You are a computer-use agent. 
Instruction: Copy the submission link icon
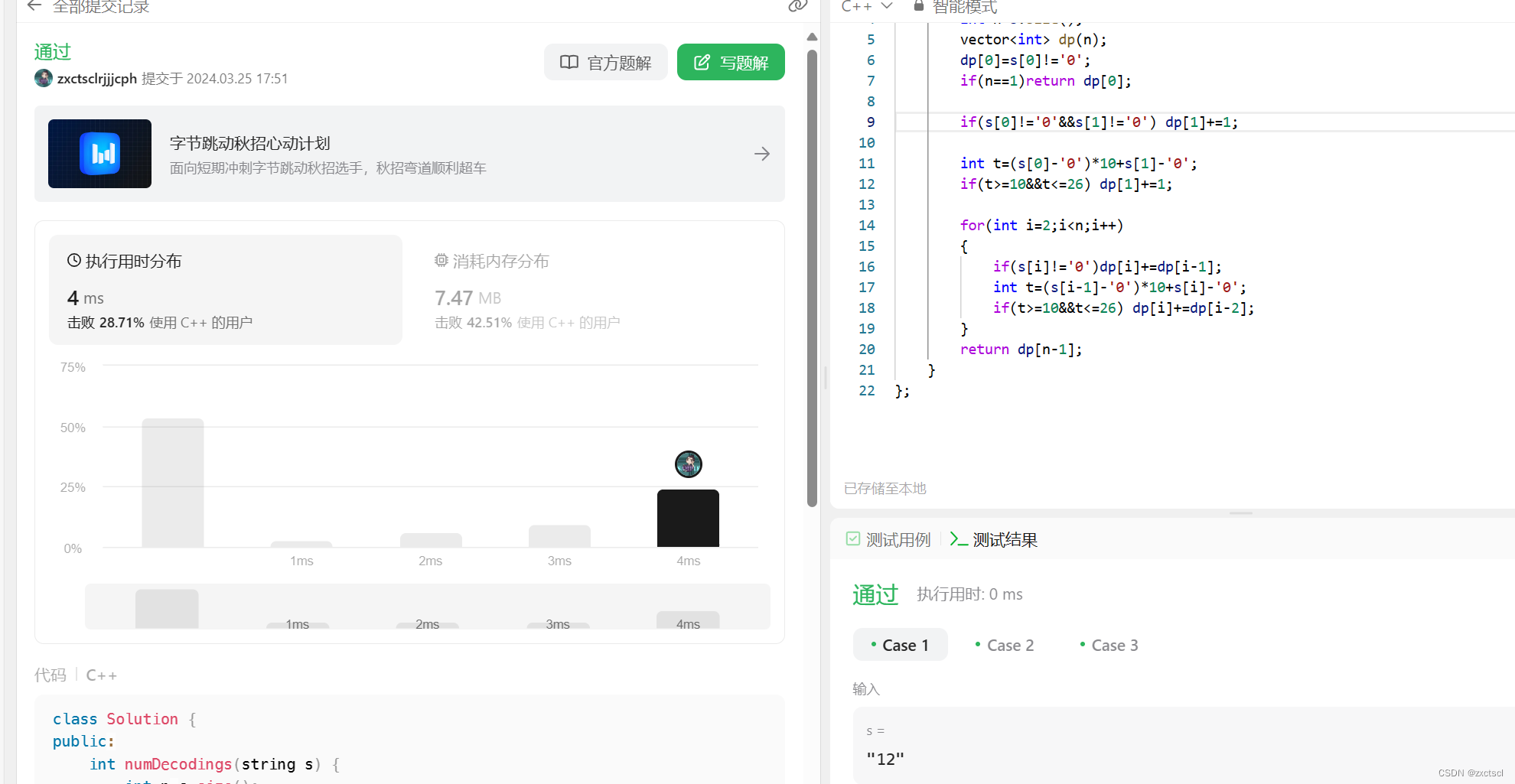[797, 6]
